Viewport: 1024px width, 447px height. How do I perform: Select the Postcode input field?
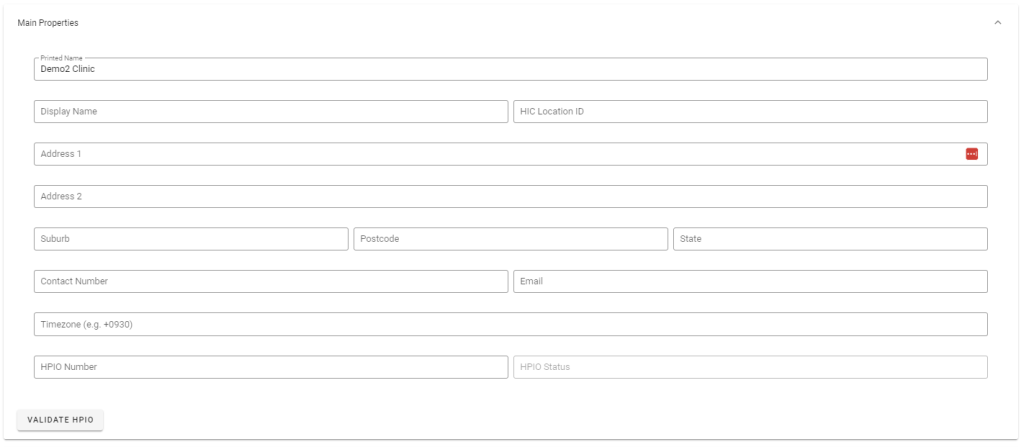pyautogui.click(x=510, y=239)
